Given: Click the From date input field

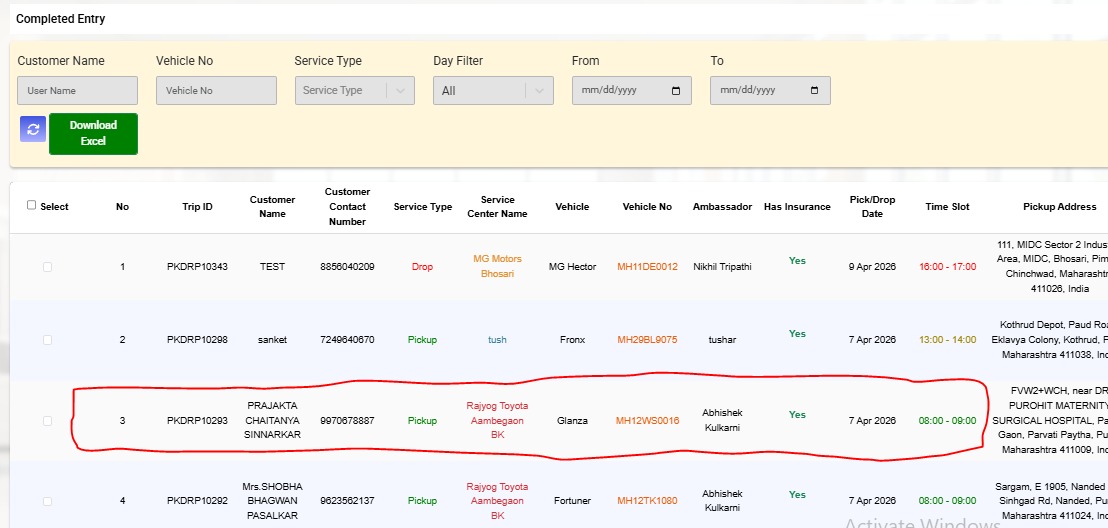Looking at the screenshot, I should point(620,91).
